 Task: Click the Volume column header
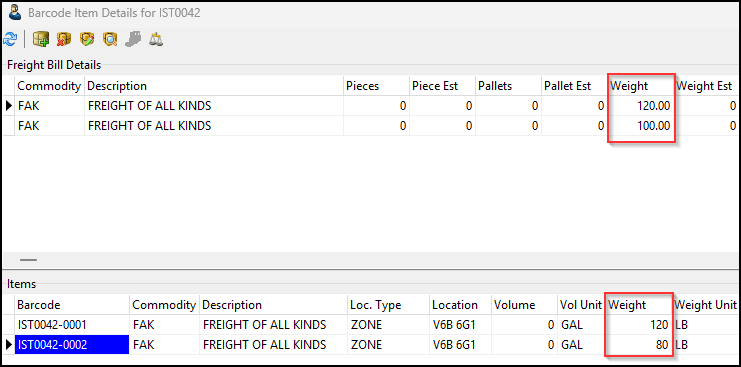[524, 305]
